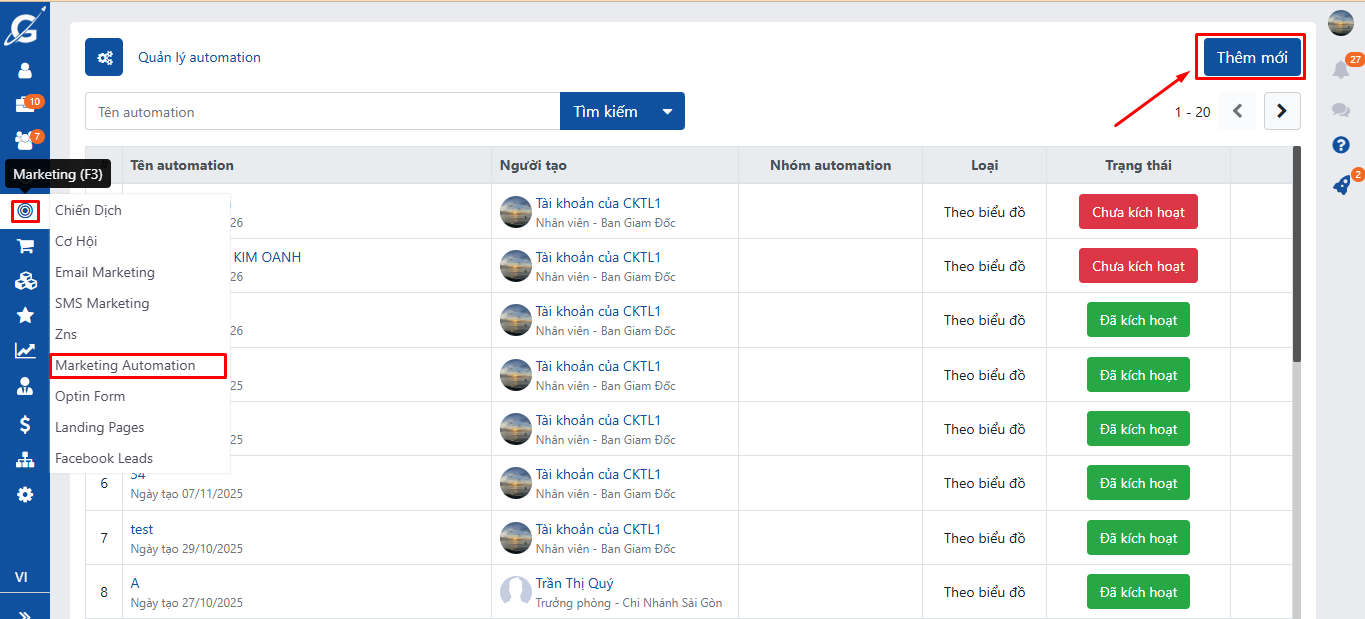Open the settings gear in sidebar
The height and width of the screenshot is (619, 1365).
click(25, 494)
